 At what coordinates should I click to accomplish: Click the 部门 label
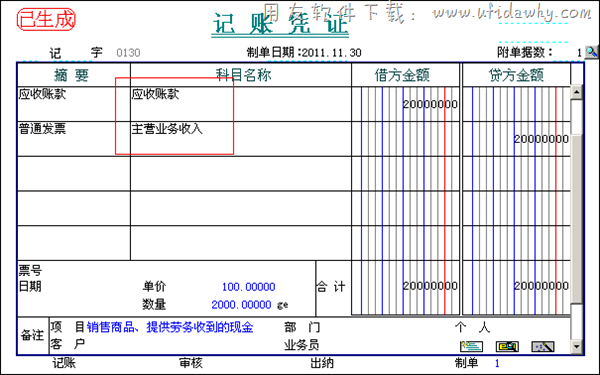pyautogui.click(x=302, y=327)
